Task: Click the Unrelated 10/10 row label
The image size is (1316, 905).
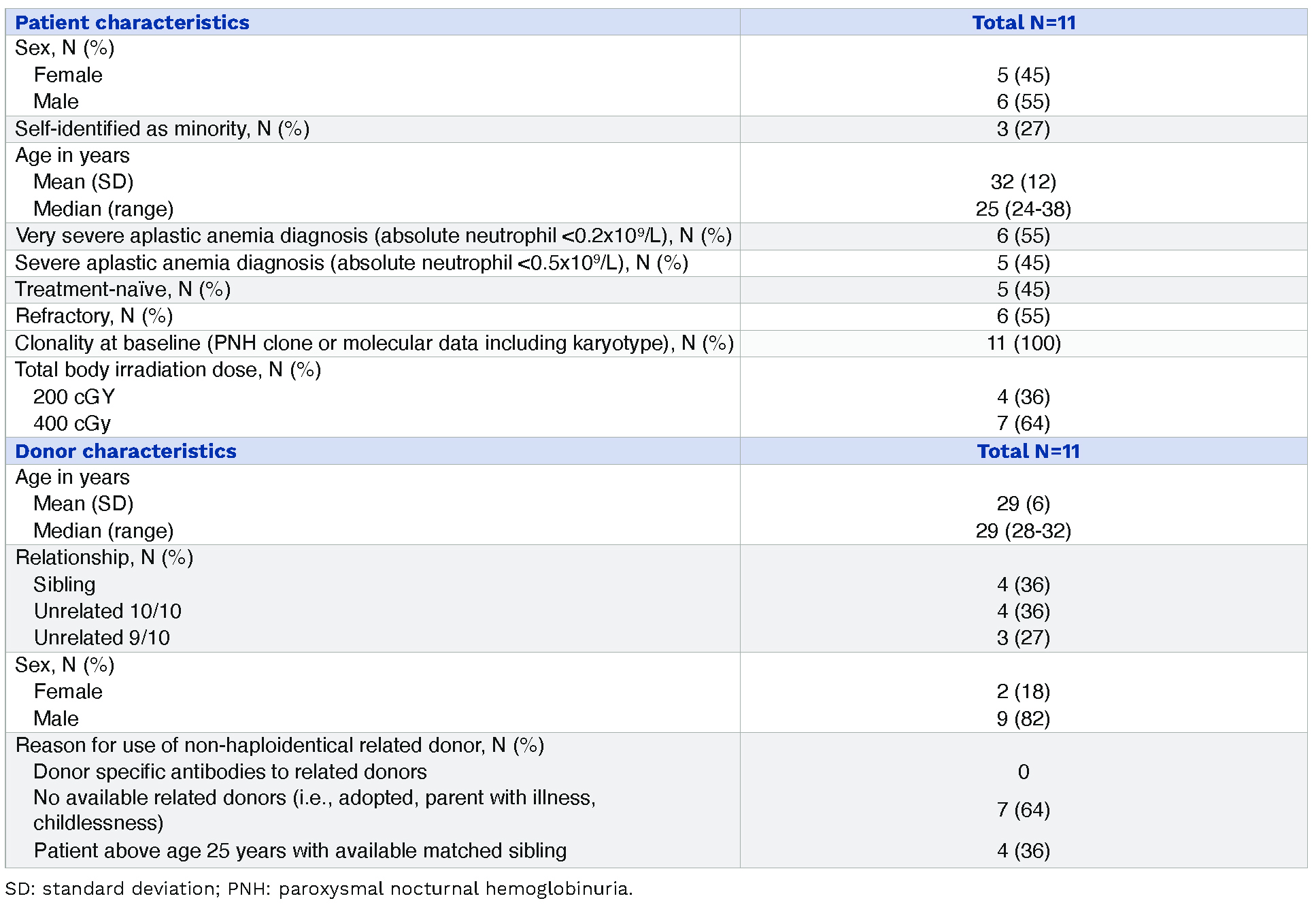Action: point(107,611)
